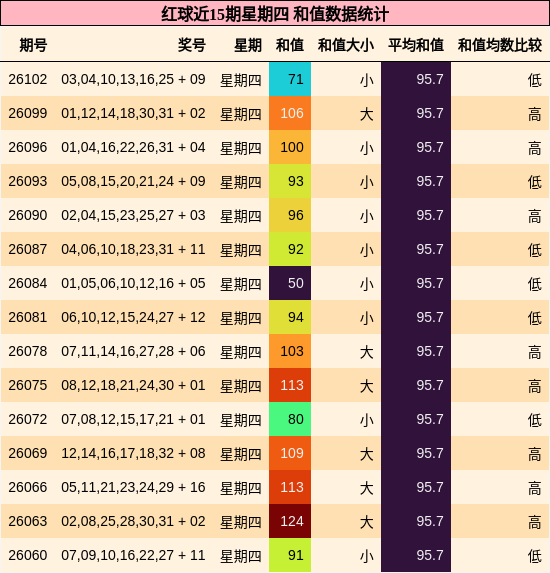Click numbers 08,12,18,21,24,30 + 01
Image resolution: width=550 pixels, height=573 pixels.
coord(133,385)
